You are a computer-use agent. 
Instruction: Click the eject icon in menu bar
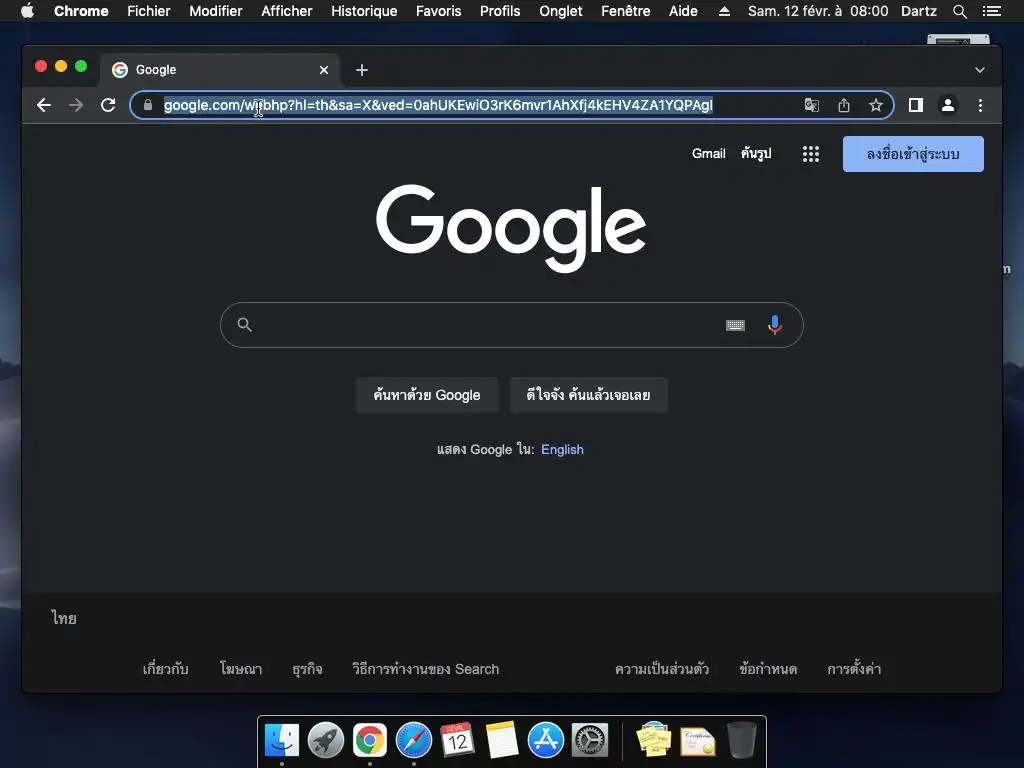(x=724, y=11)
